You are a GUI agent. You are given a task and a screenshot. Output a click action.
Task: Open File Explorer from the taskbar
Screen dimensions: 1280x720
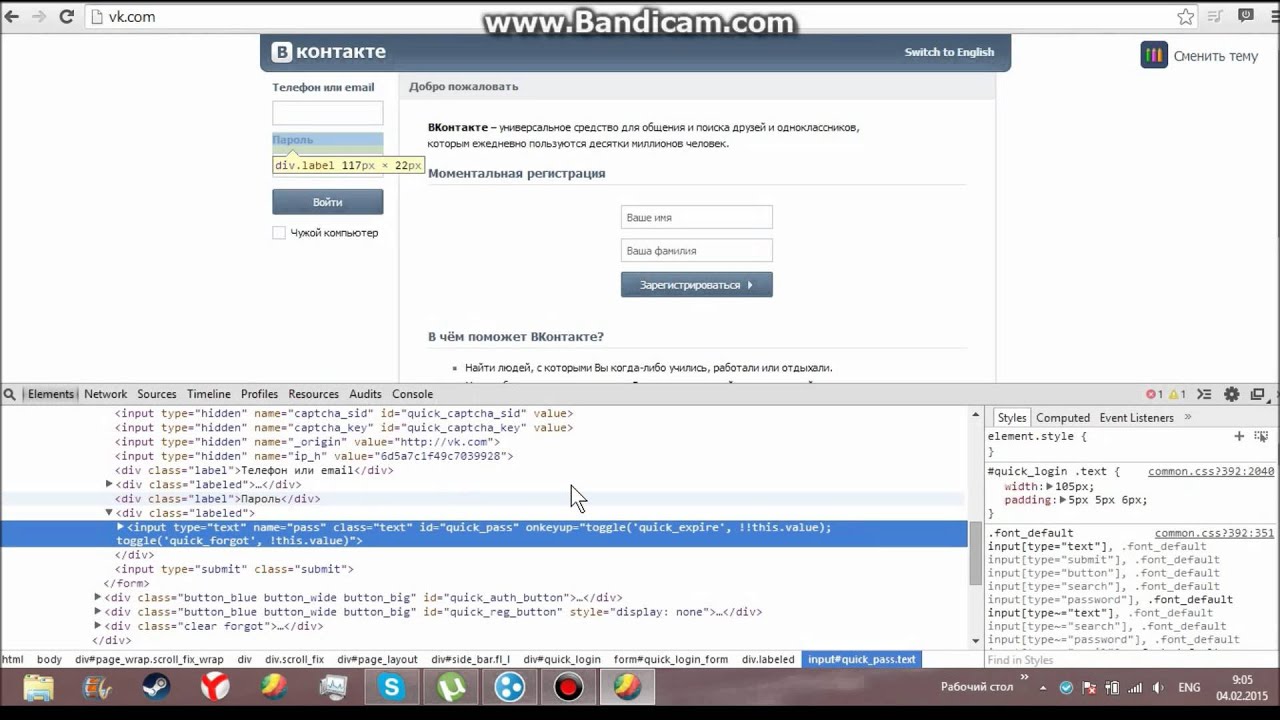point(38,687)
